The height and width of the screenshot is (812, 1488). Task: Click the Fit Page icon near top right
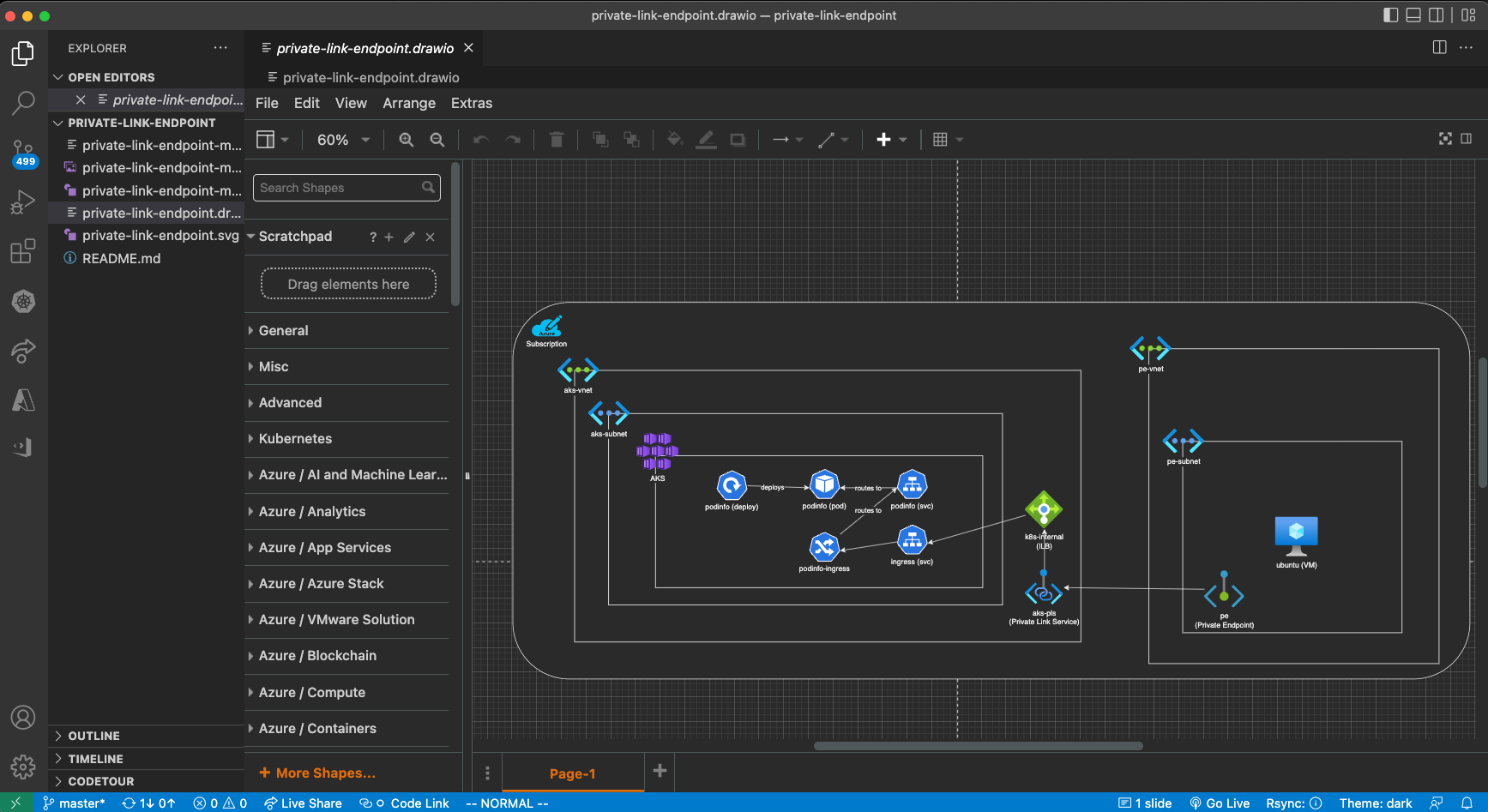tap(1445, 138)
